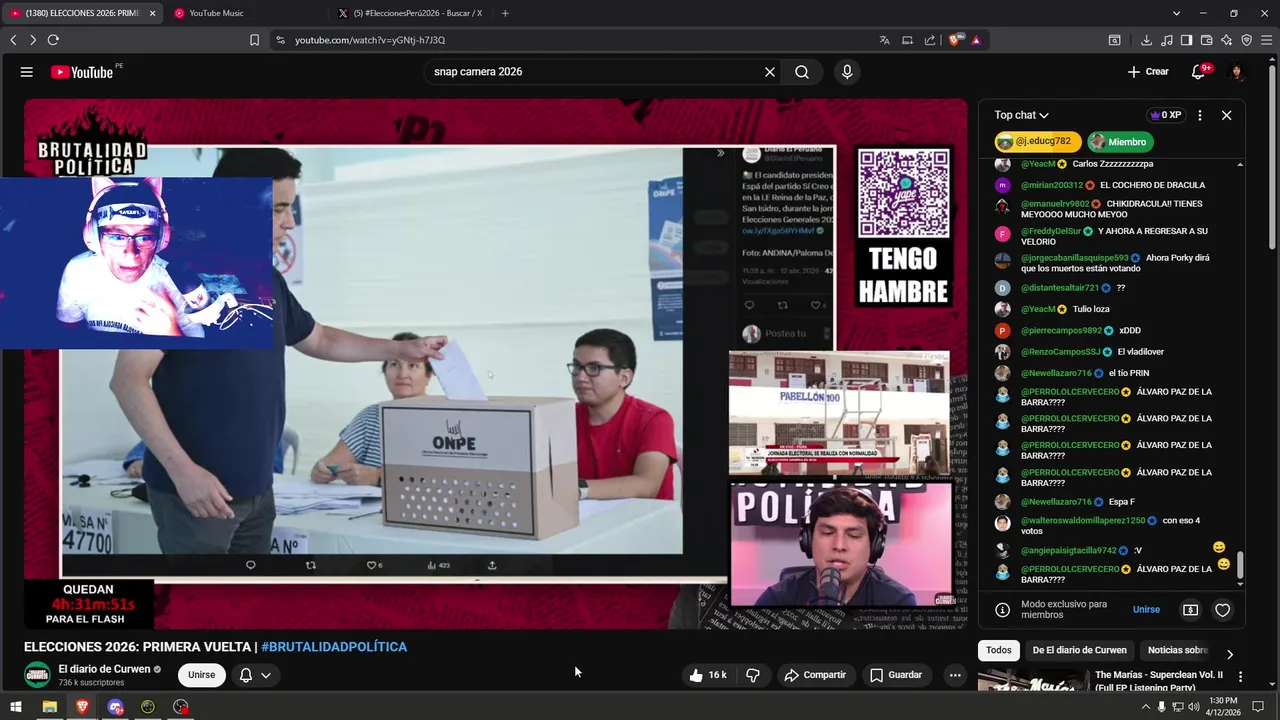The image size is (1280, 720).
Task: Open the tab search chevron in title bar
Action: coord(1176,13)
